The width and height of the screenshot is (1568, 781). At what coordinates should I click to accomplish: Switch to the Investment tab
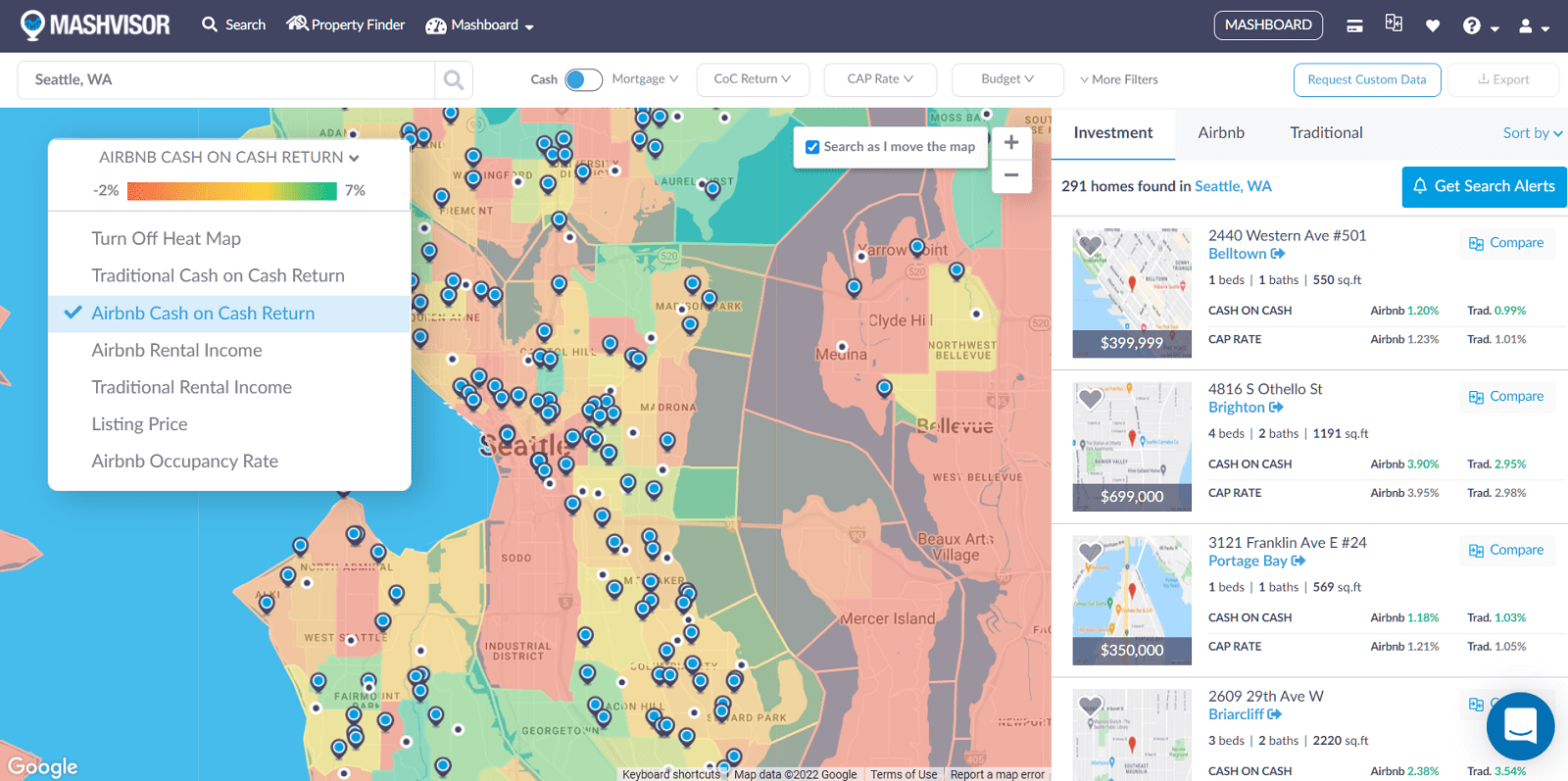[x=1113, y=133]
